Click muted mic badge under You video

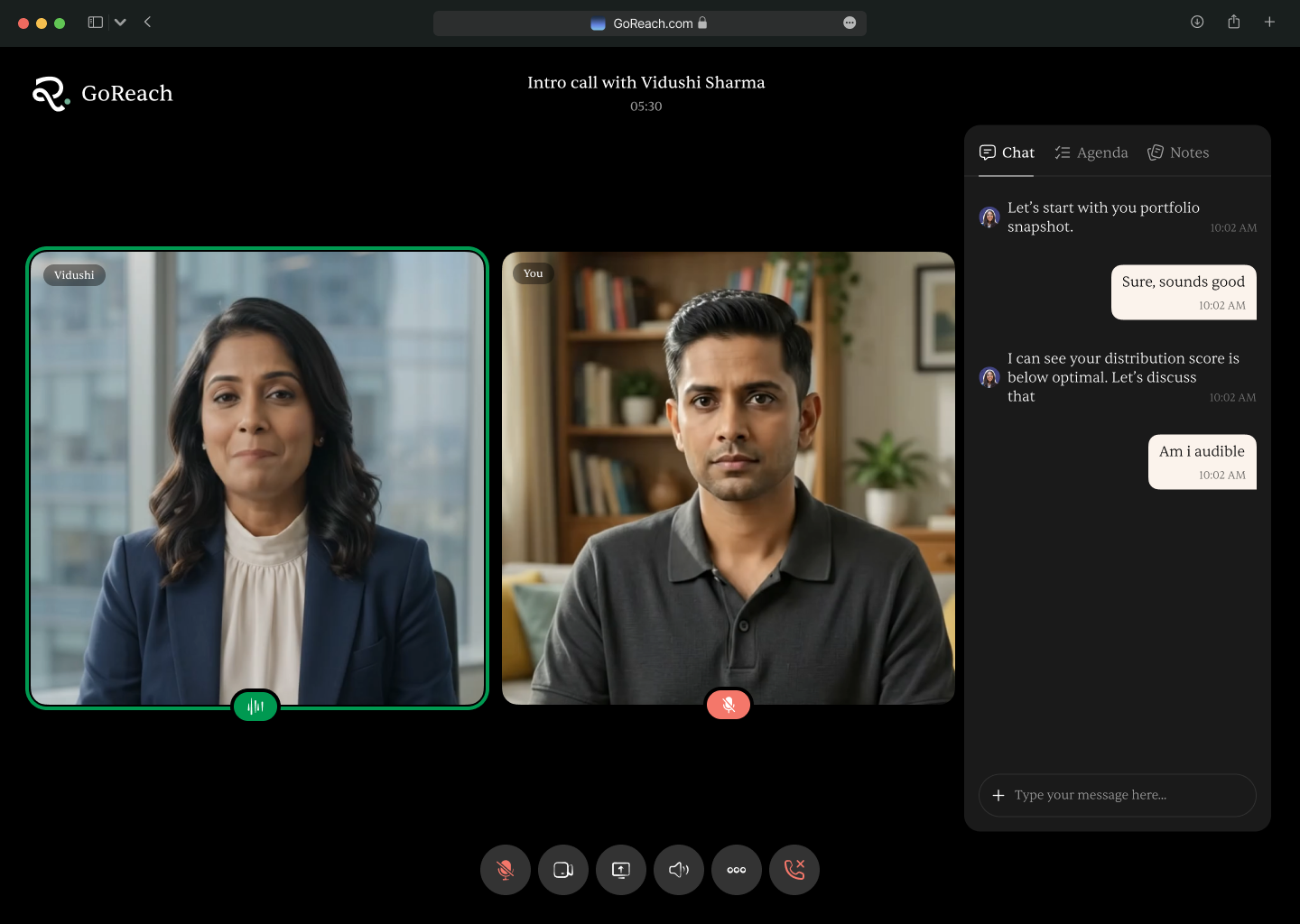[729, 705]
